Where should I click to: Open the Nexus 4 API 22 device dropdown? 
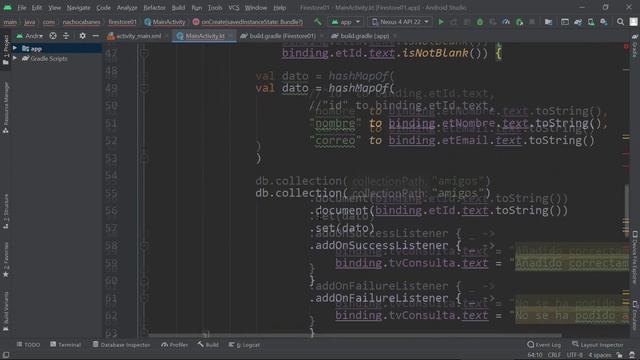(400, 22)
